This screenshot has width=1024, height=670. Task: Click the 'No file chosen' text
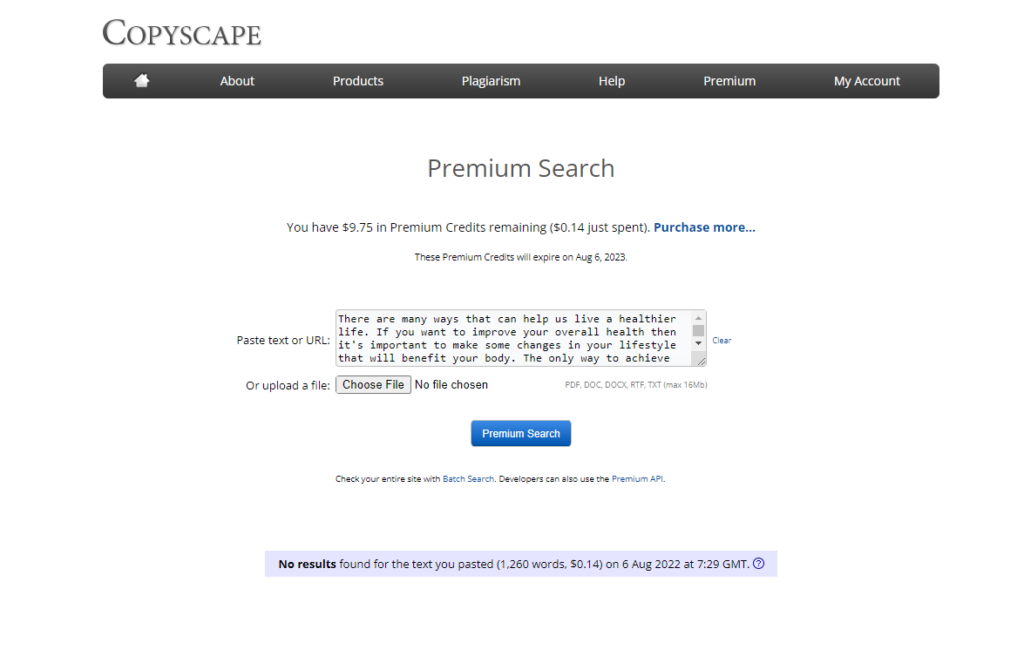pyautogui.click(x=451, y=385)
